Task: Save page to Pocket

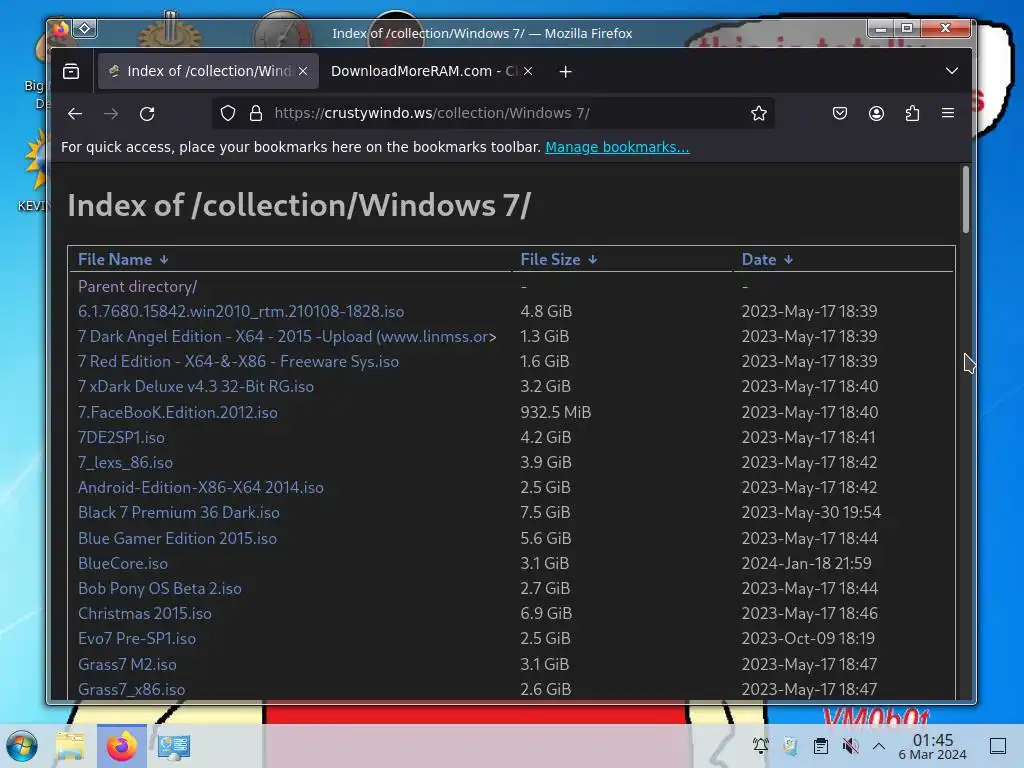Action: [840, 114]
